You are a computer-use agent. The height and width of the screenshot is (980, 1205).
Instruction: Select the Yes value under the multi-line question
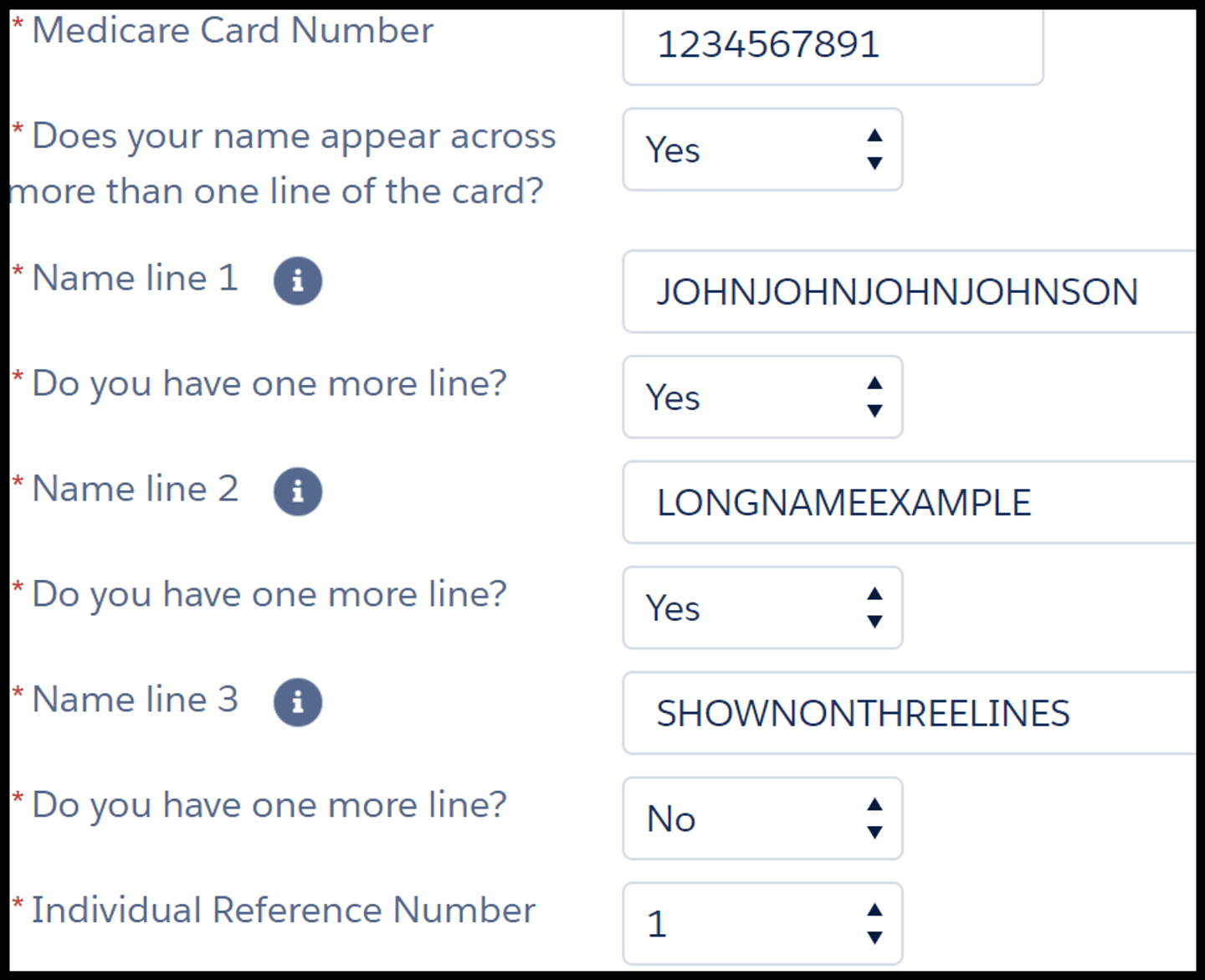(761, 151)
